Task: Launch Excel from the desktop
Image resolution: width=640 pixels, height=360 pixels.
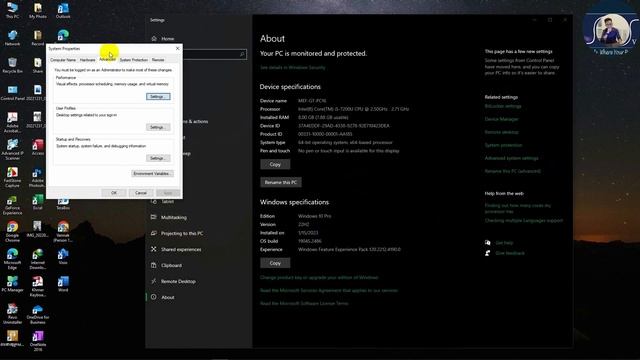Action: click(38, 202)
